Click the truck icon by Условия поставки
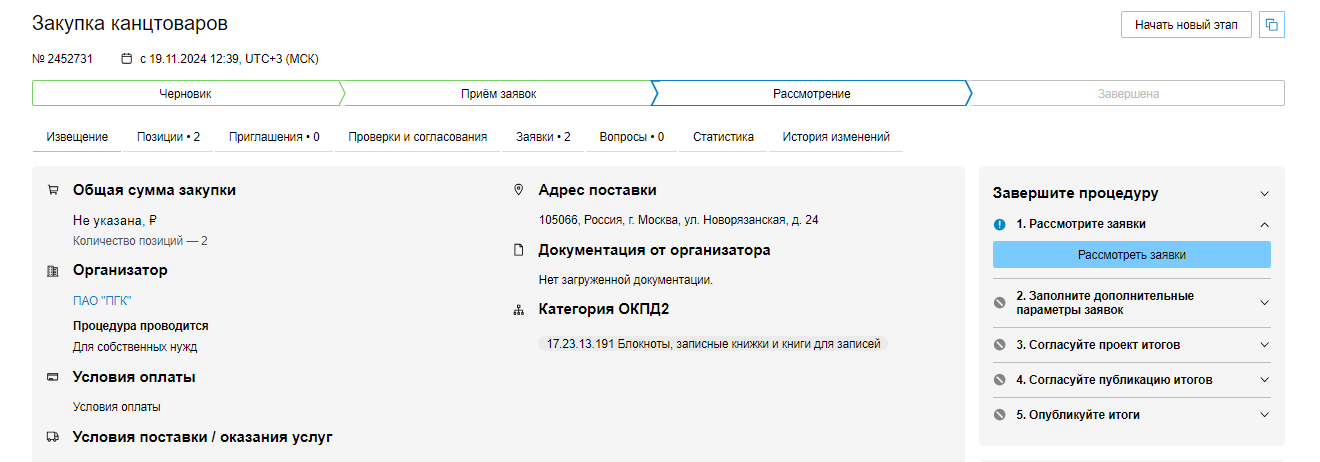This screenshot has width=1320, height=462. click(x=53, y=437)
